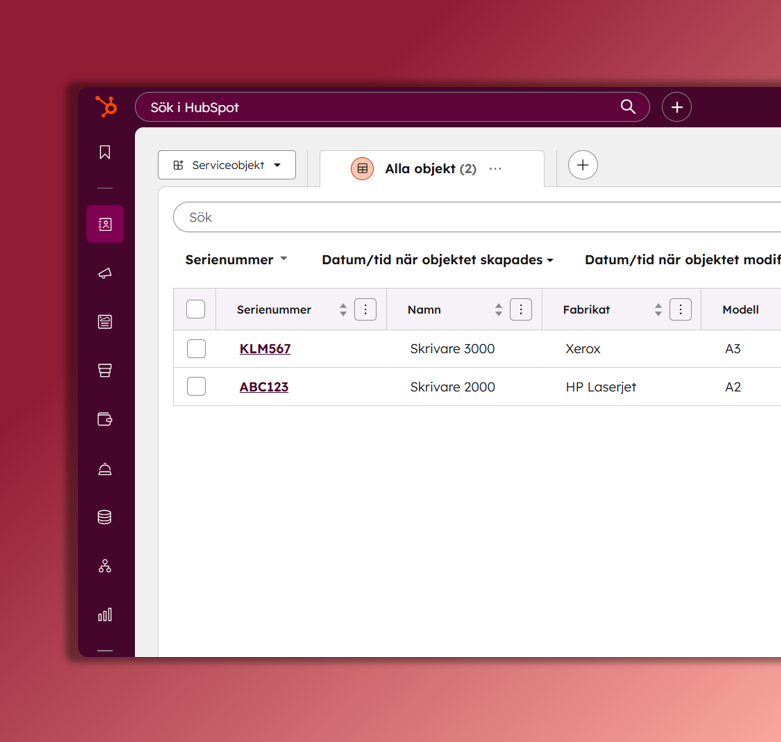This screenshot has height=742, width=781.
Task: Tick the select-all checkbox in table header
Action: coord(195,309)
